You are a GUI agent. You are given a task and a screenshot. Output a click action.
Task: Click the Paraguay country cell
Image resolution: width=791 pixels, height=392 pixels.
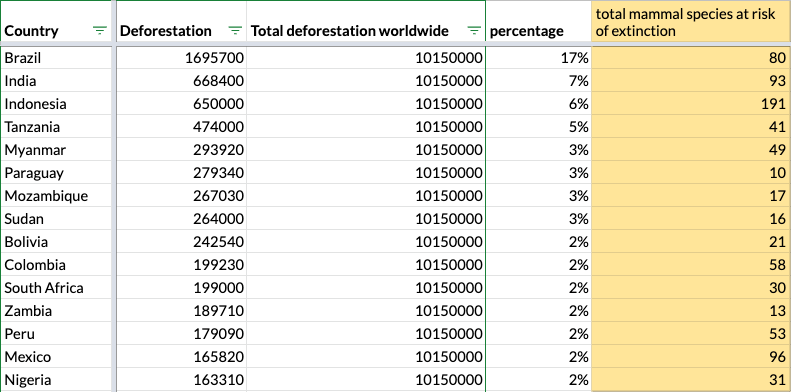(55, 173)
